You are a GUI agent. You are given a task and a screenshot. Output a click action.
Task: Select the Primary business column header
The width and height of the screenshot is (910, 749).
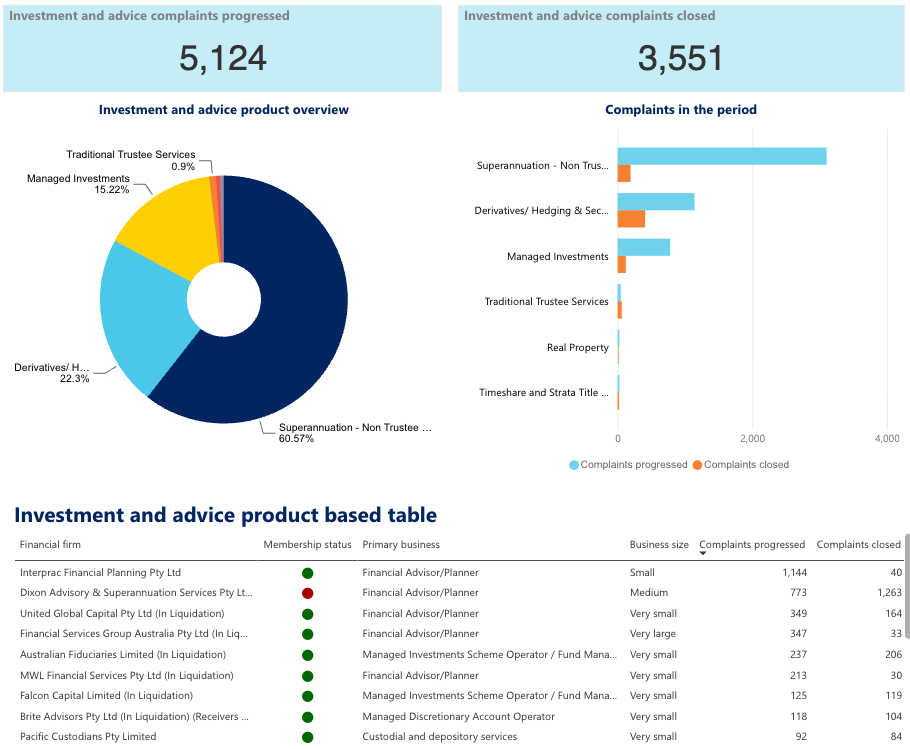(x=401, y=544)
